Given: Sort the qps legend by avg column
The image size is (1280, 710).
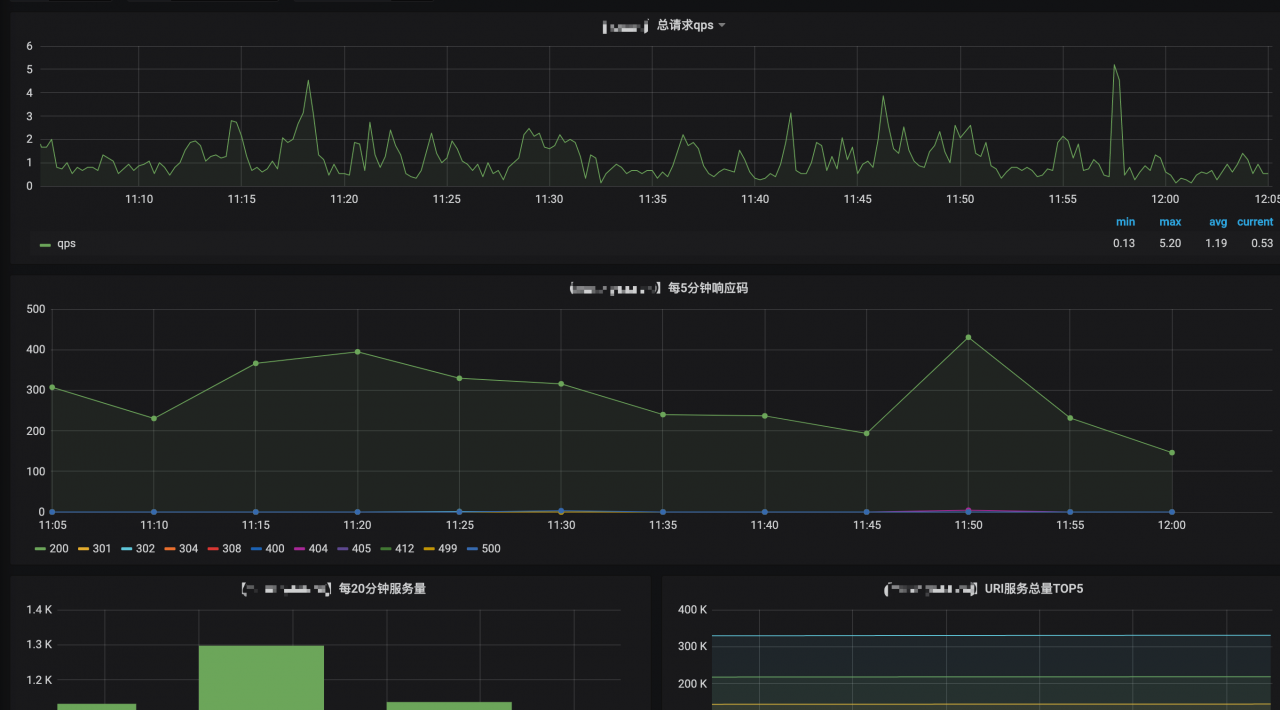Looking at the screenshot, I should (1217, 222).
